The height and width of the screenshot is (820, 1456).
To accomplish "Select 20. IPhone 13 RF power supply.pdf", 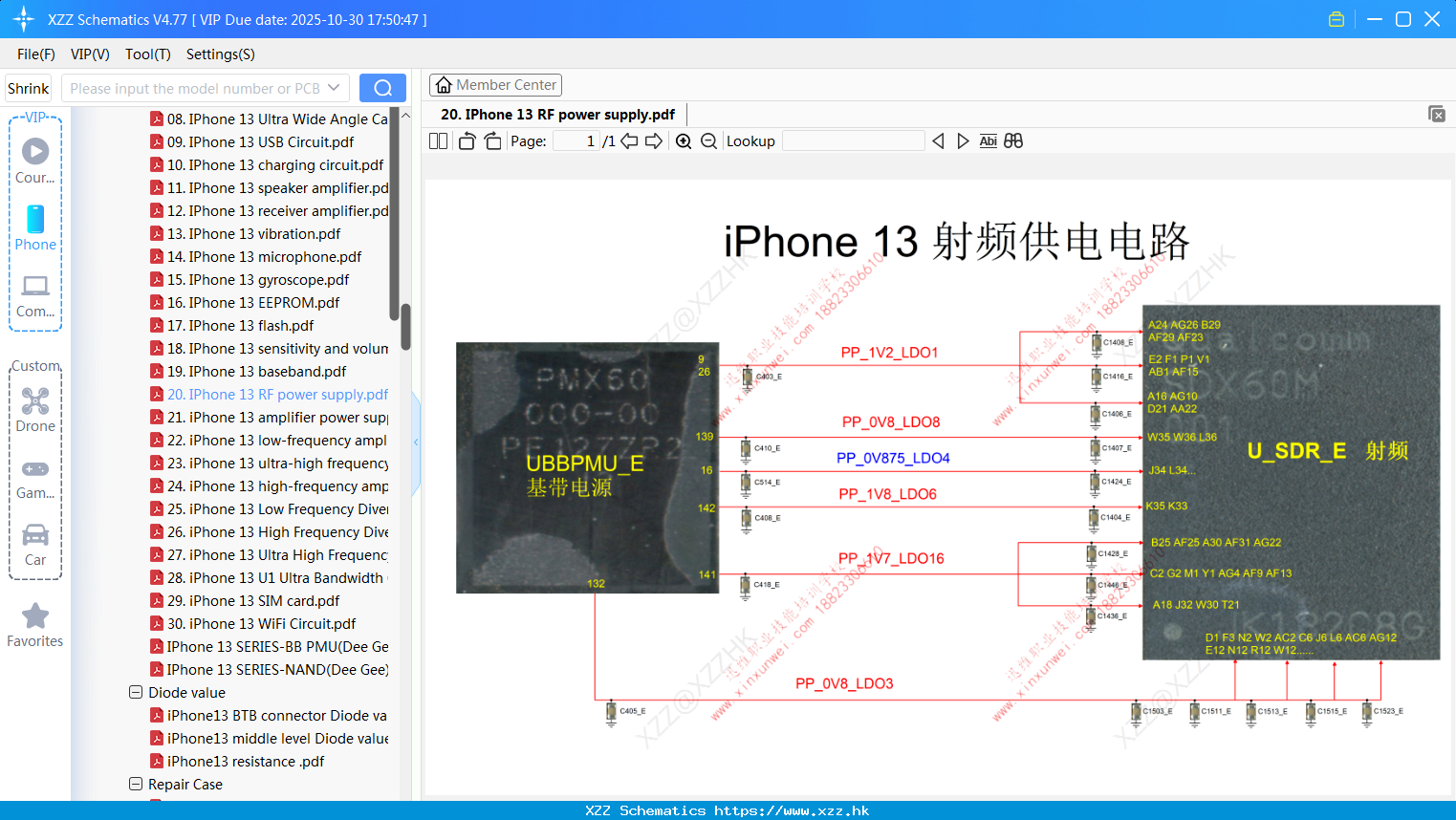I will click(x=269, y=394).
